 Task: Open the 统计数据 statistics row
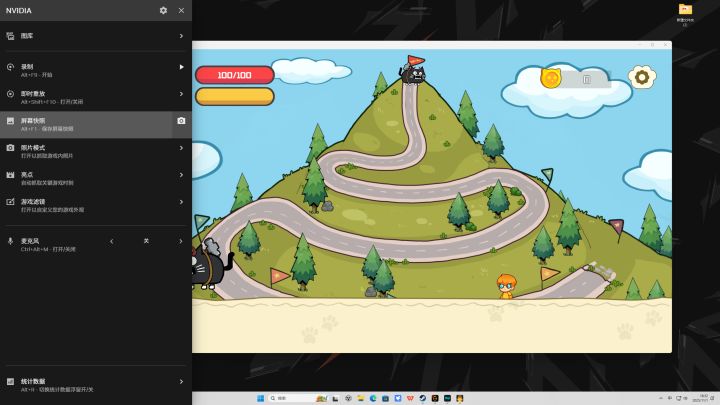(x=96, y=385)
